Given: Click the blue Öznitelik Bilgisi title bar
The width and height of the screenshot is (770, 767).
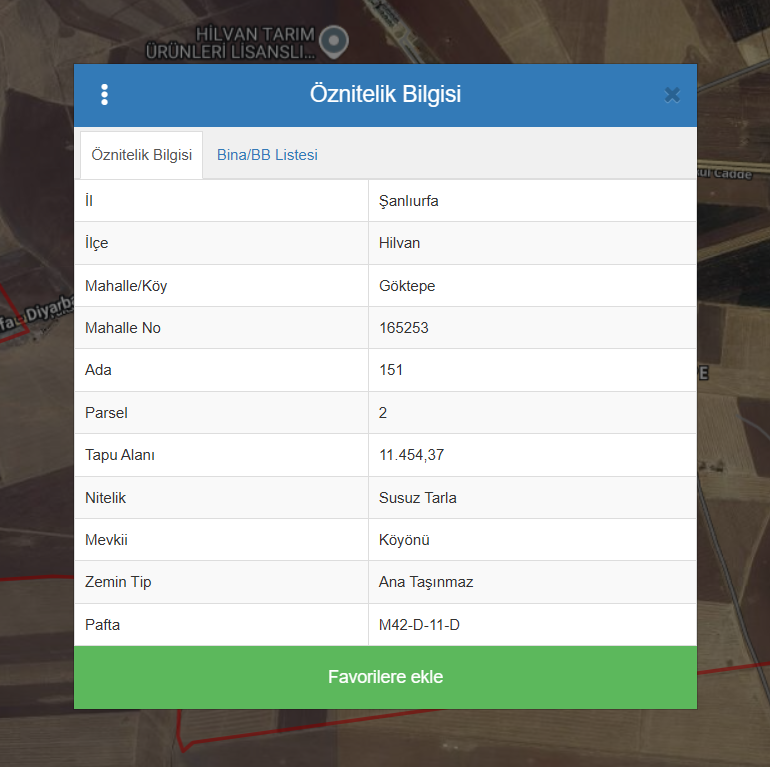Looking at the screenshot, I should (385, 95).
